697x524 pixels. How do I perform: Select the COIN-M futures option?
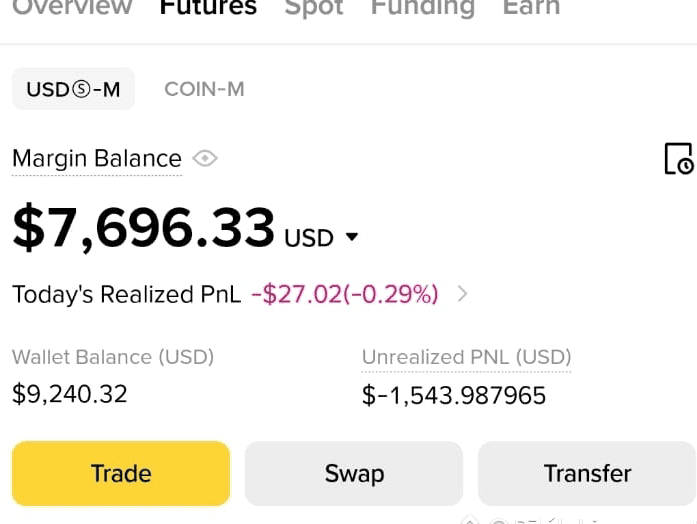(204, 89)
